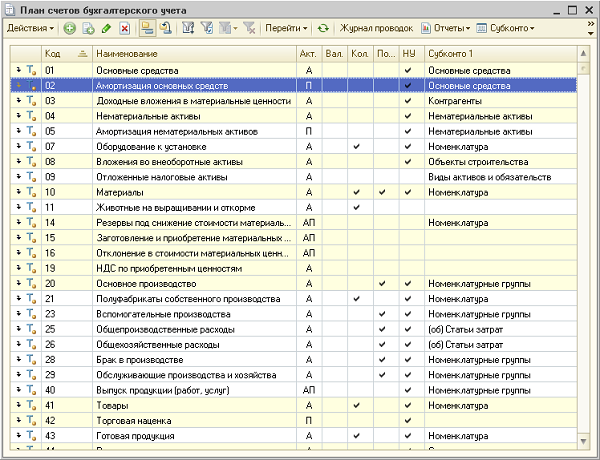
Task: Click the Отчеты report icon
Action: [426, 28]
